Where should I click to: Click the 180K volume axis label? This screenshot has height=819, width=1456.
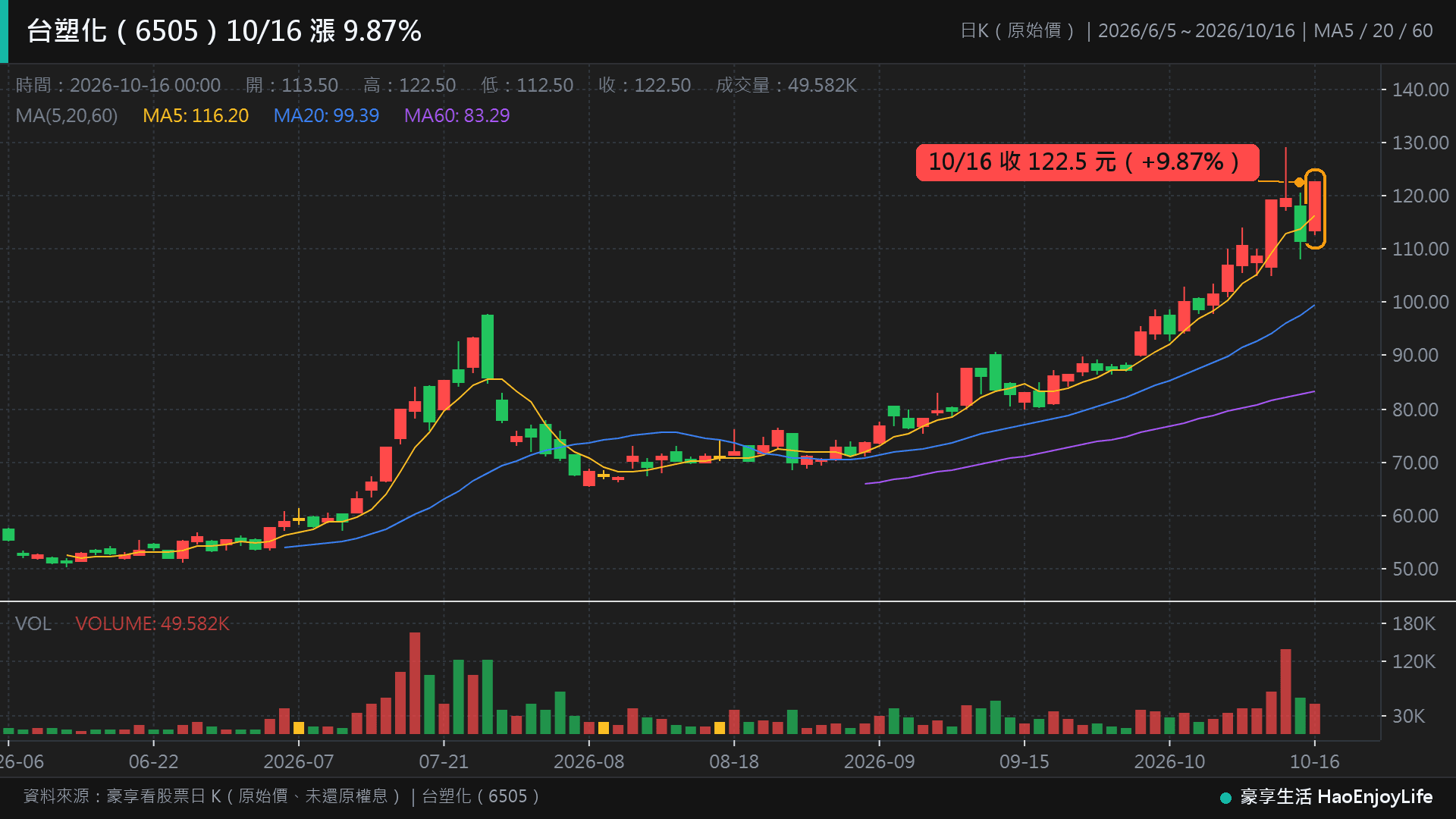click(1414, 623)
